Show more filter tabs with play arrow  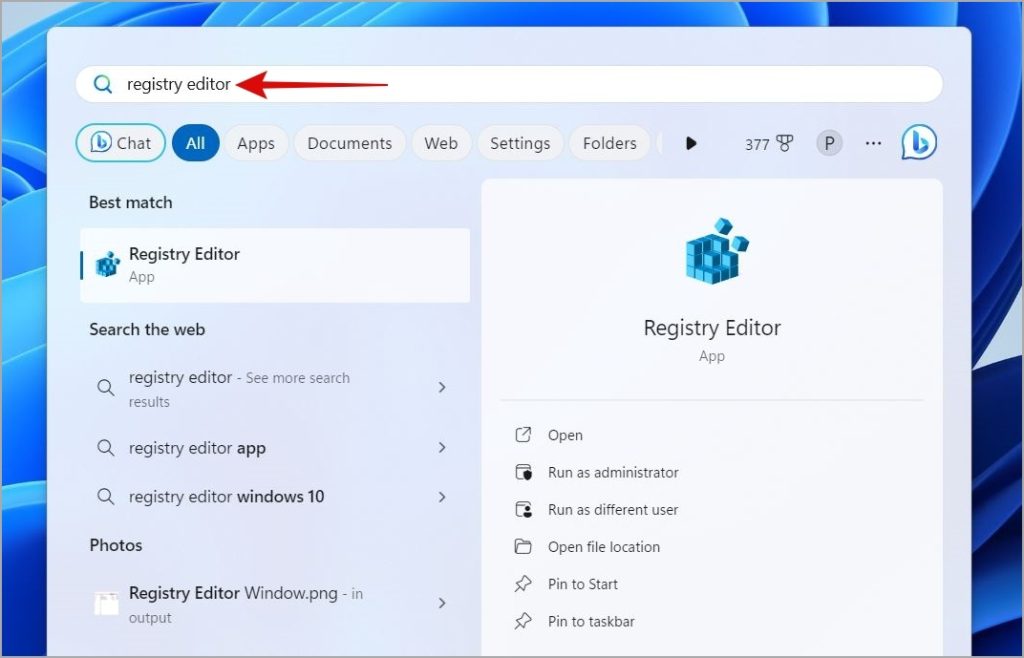pyautogui.click(x=691, y=143)
